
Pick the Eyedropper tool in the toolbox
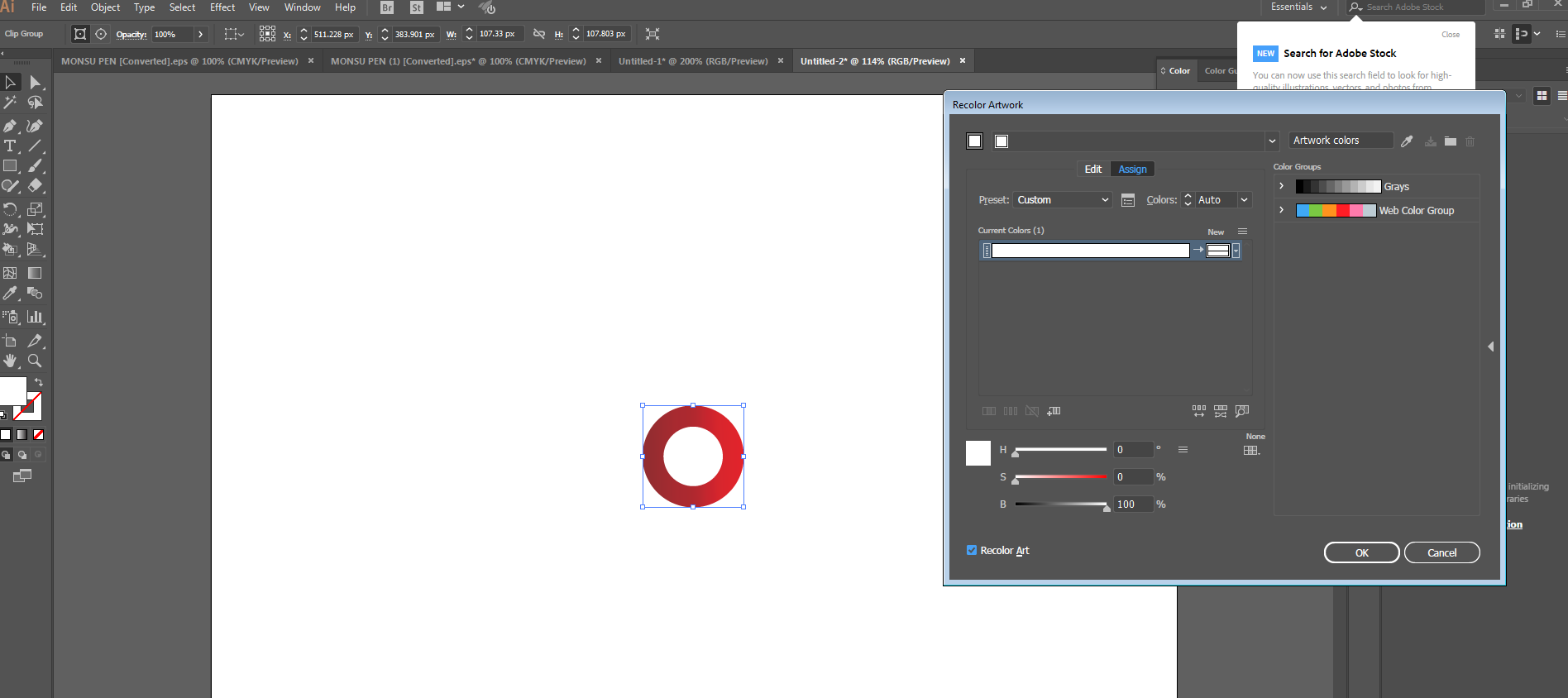tap(10, 293)
